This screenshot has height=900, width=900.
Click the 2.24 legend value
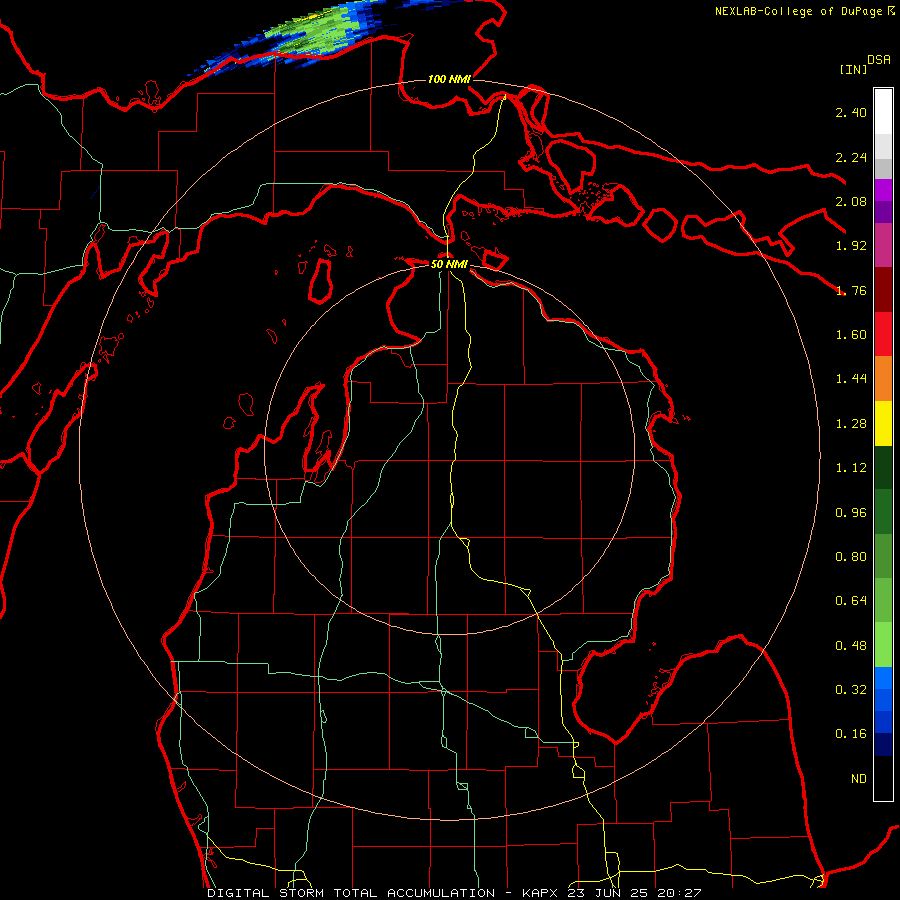tap(851, 157)
